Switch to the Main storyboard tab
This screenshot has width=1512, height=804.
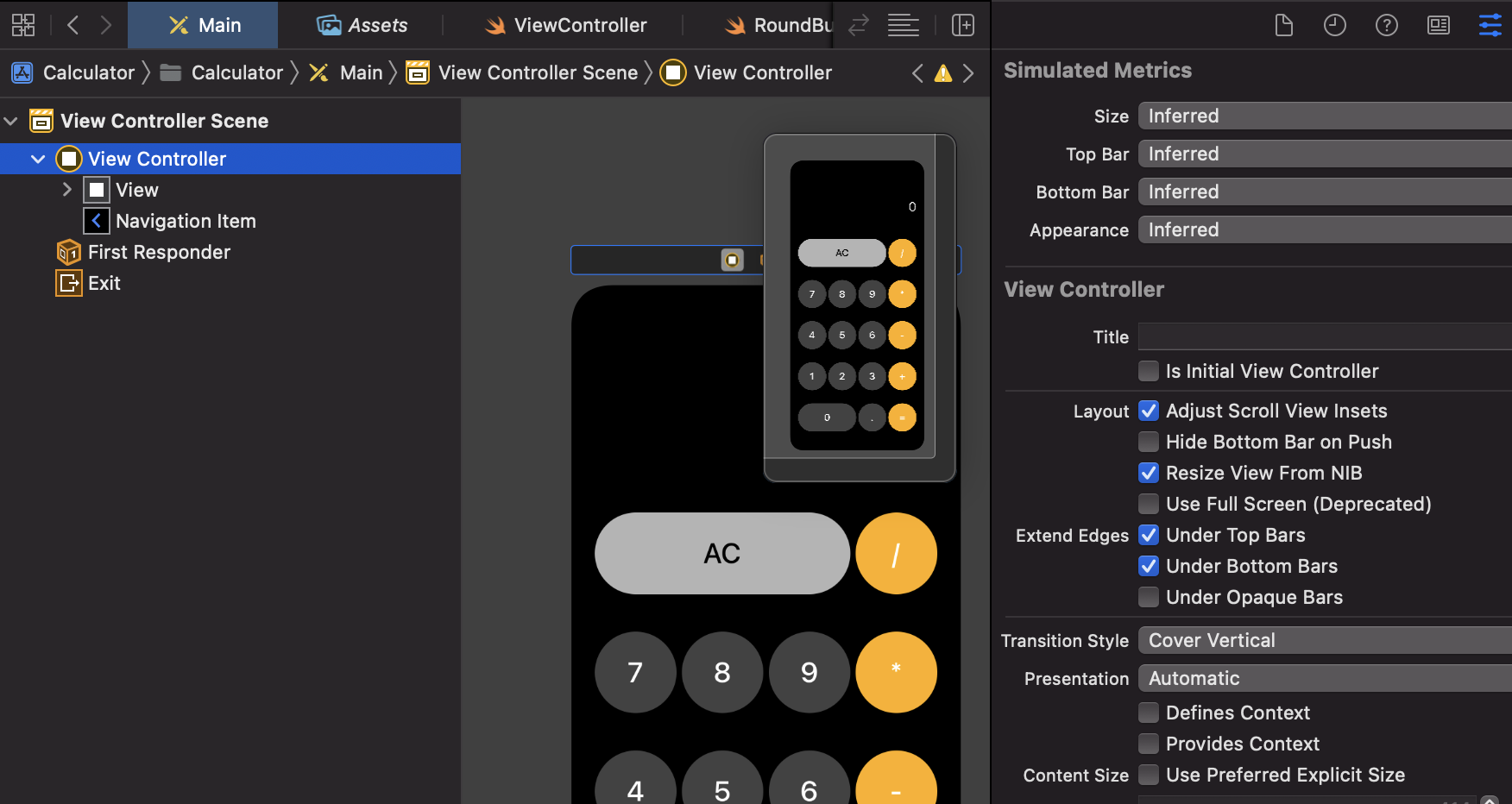coord(203,25)
